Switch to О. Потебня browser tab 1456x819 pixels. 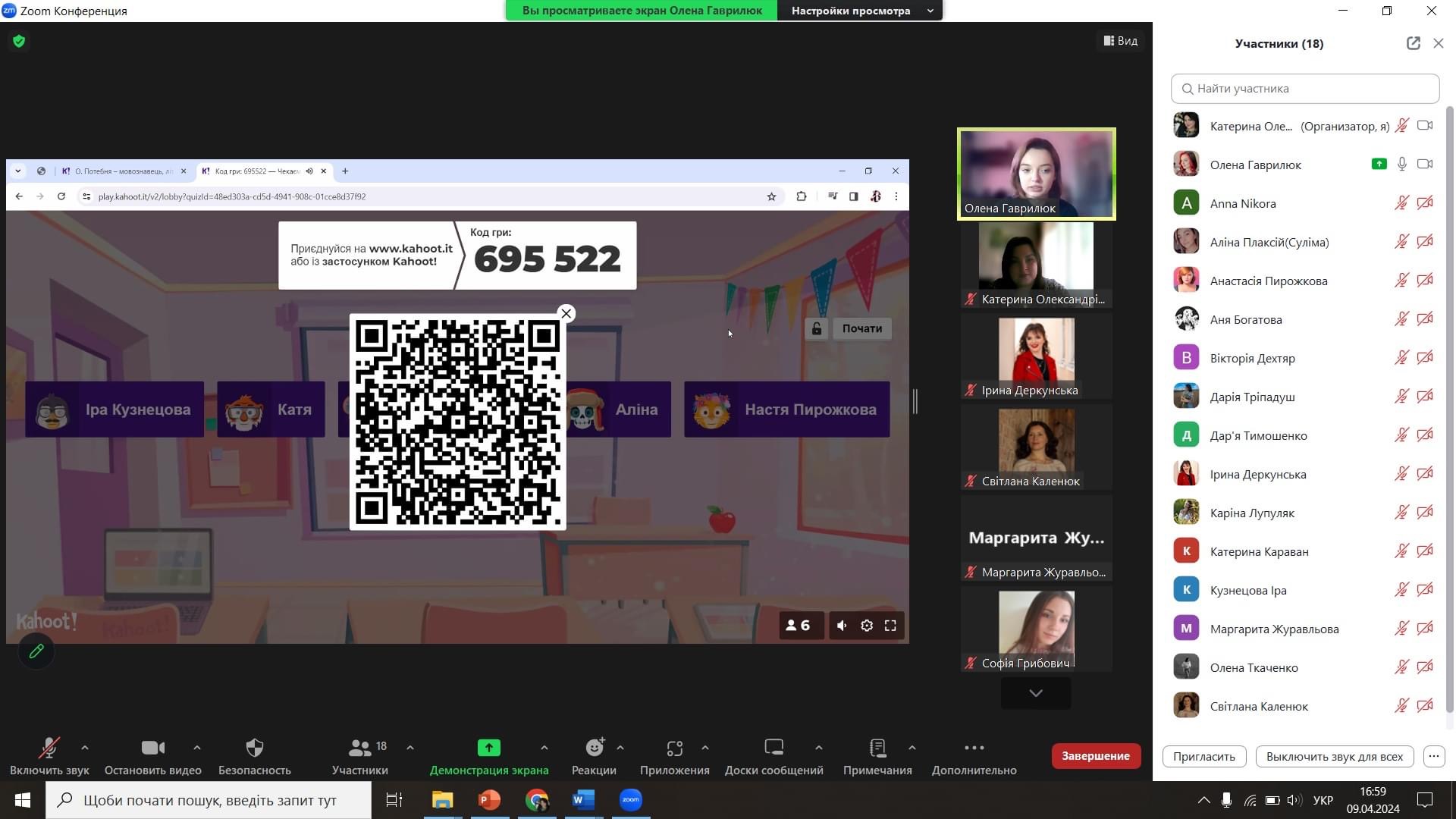(124, 171)
